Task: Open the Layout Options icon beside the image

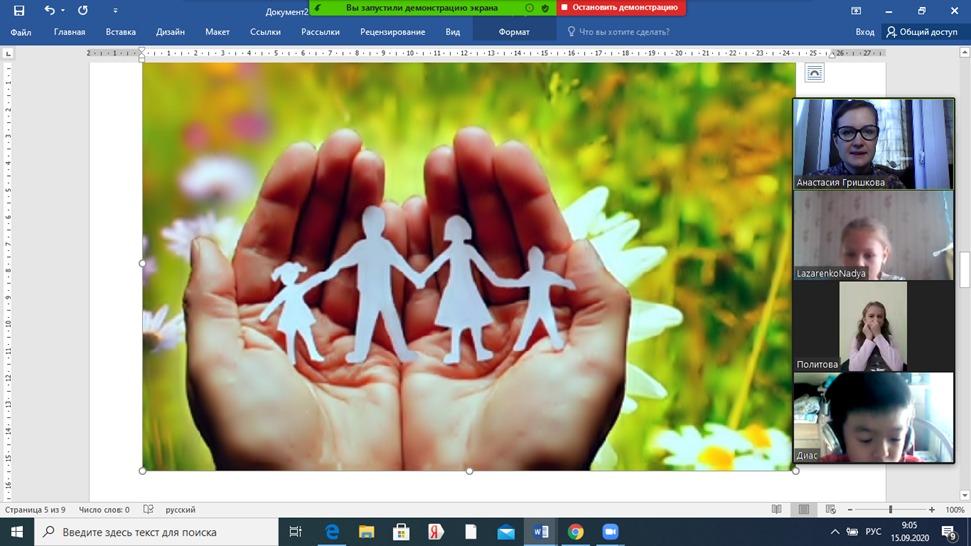Action: 814,73
